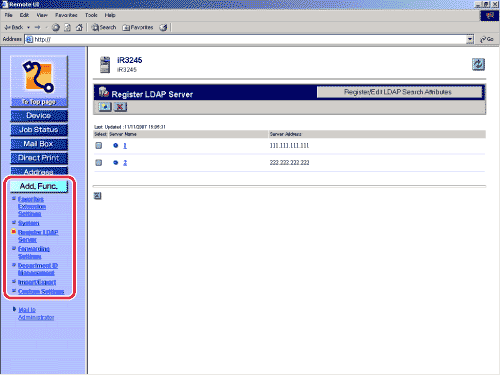Open the System link in sidebar

pos(28,223)
